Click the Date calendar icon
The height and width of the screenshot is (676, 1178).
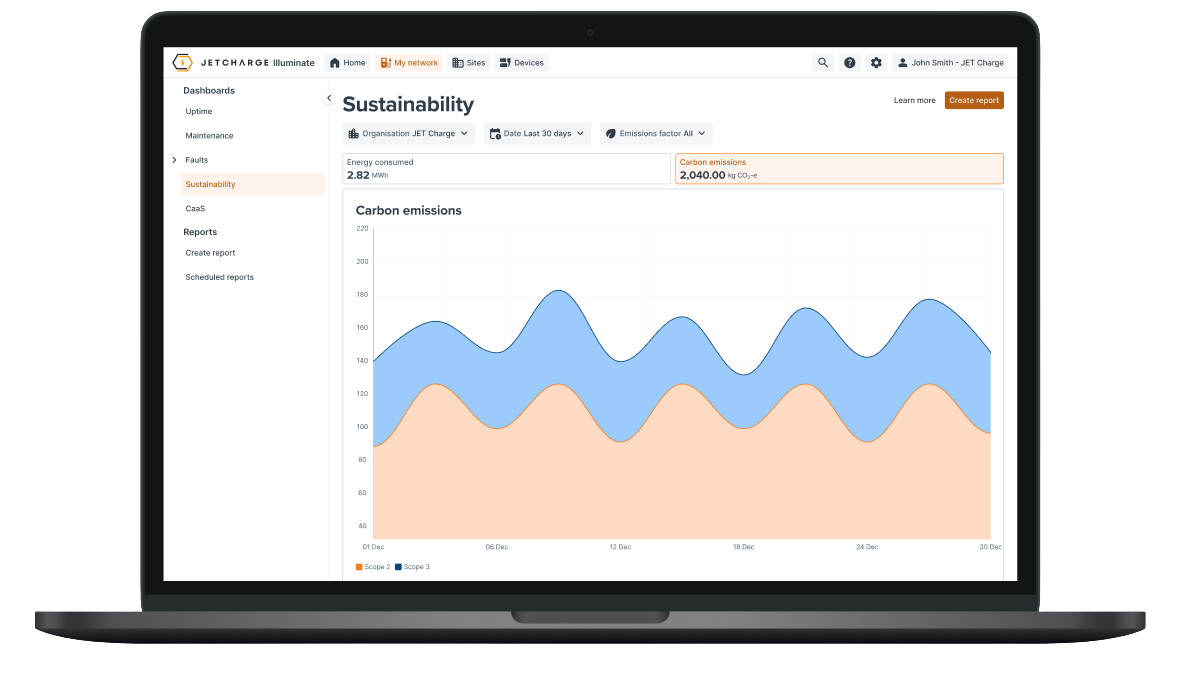495,134
